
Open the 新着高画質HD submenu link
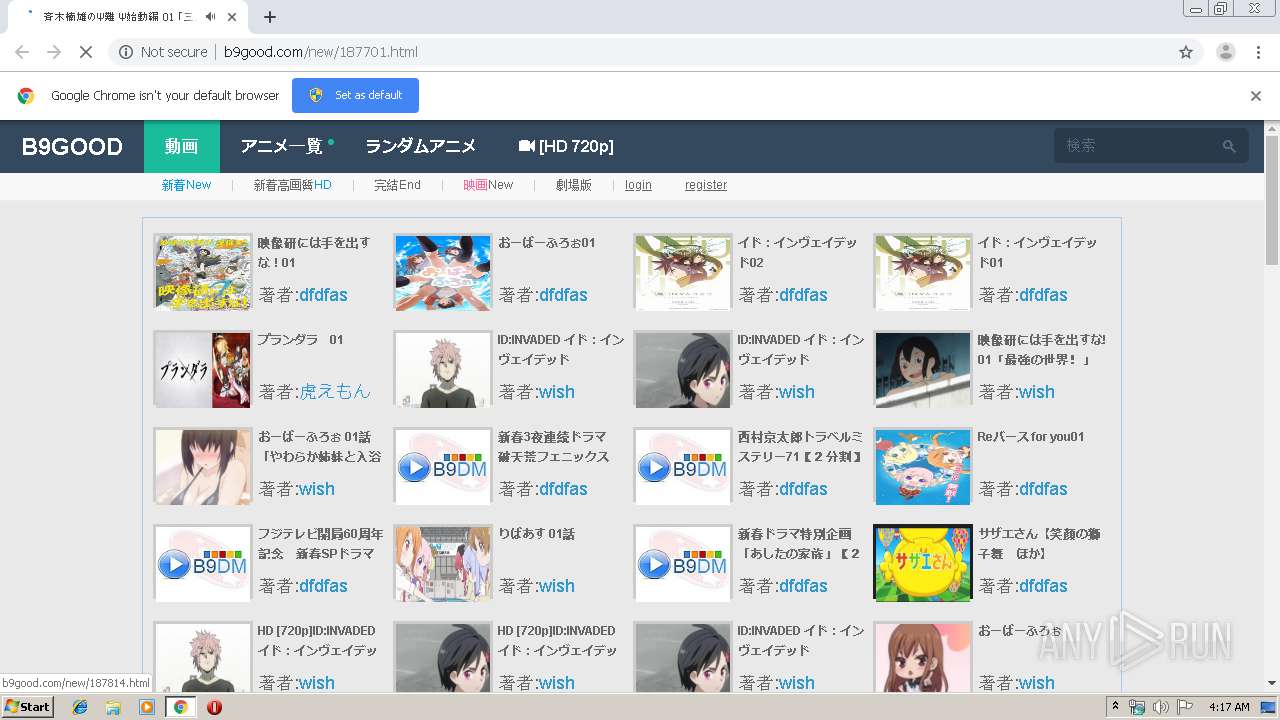coord(292,185)
